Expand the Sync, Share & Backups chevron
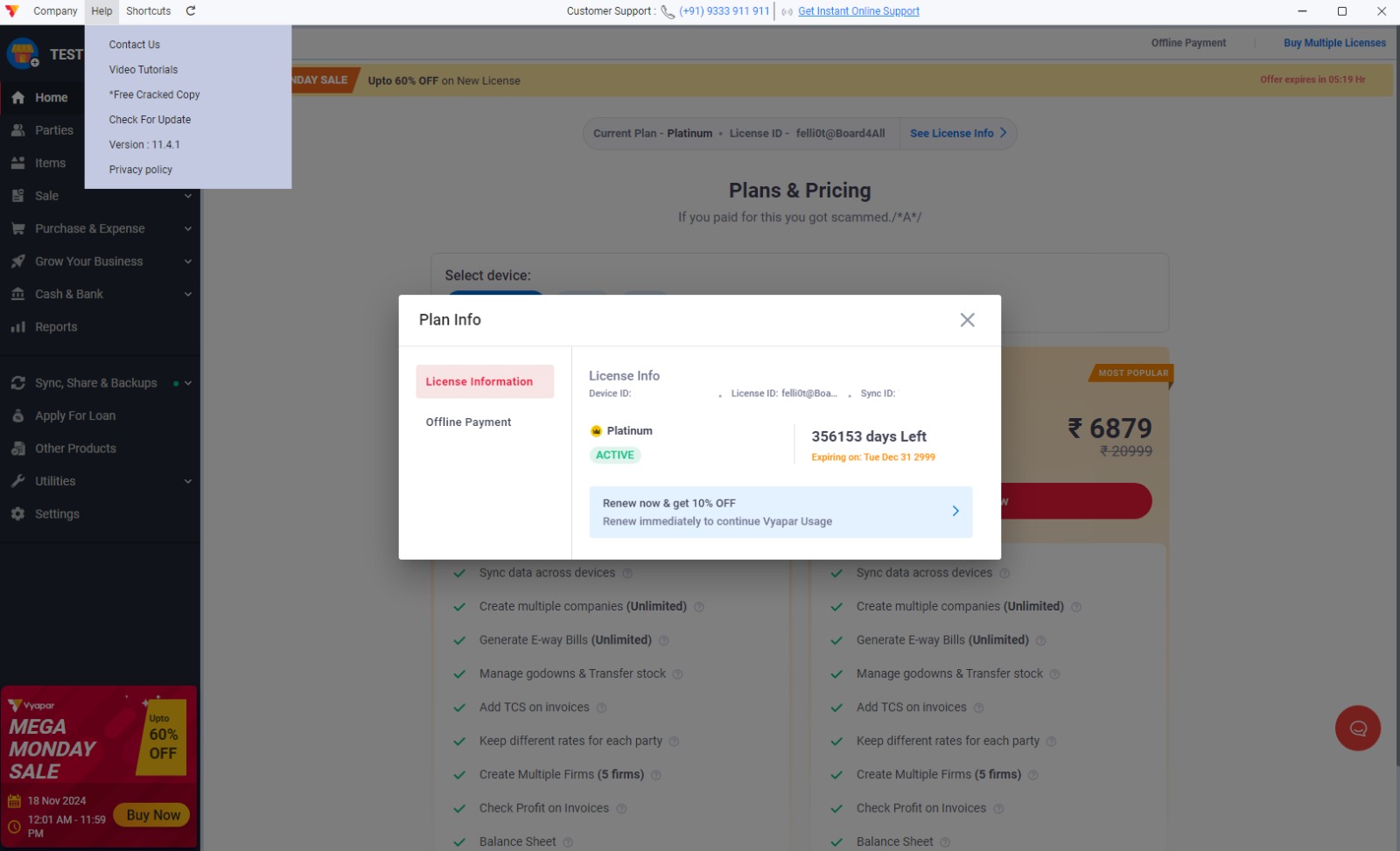The width and height of the screenshot is (1400, 851). [x=188, y=383]
